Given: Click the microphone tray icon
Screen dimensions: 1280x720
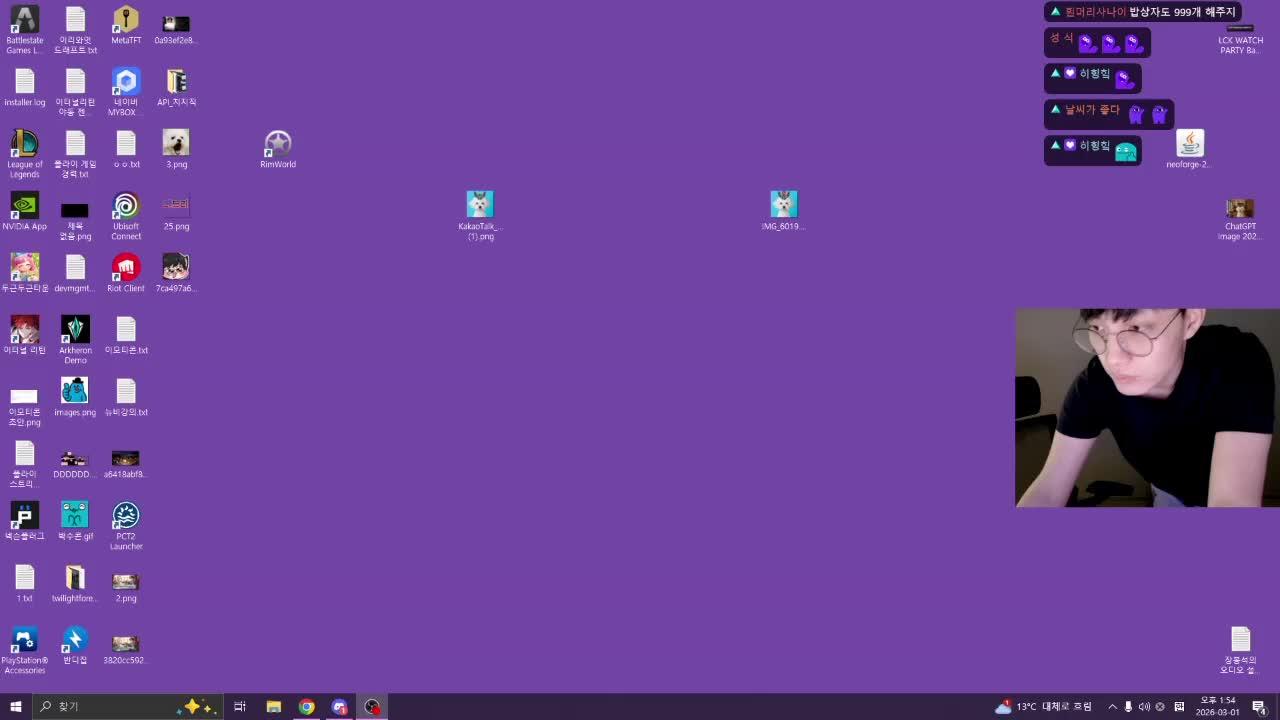Looking at the screenshot, I should tap(1129, 707).
